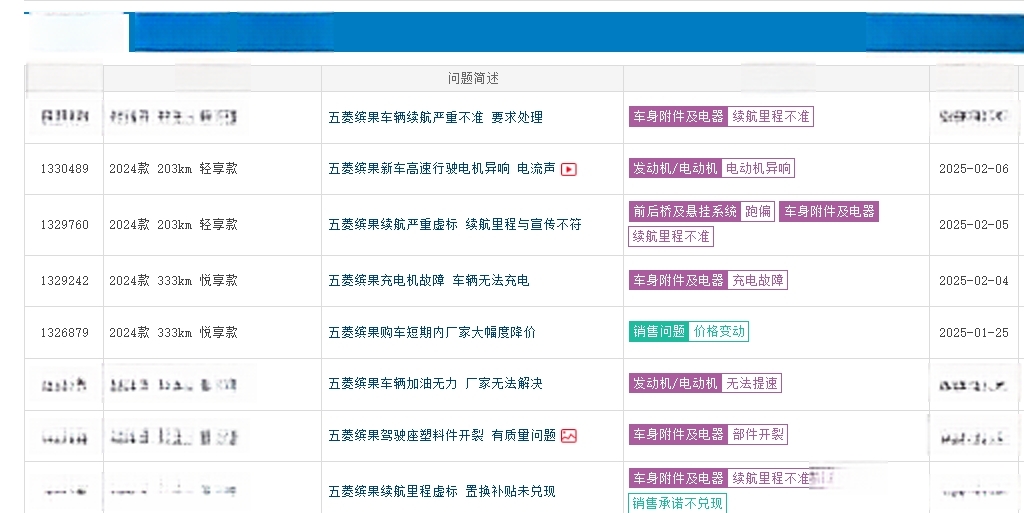Open video icon beside 电机异响 电流声 complaint

569,169
